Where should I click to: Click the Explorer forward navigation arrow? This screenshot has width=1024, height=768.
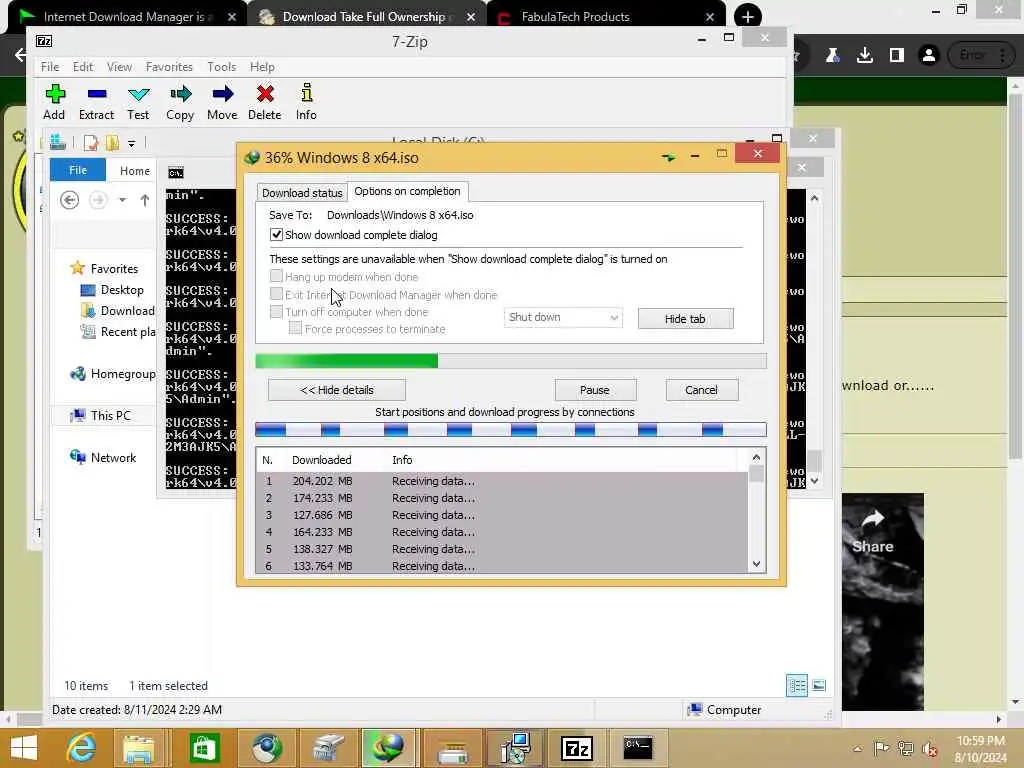click(x=98, y=200)
